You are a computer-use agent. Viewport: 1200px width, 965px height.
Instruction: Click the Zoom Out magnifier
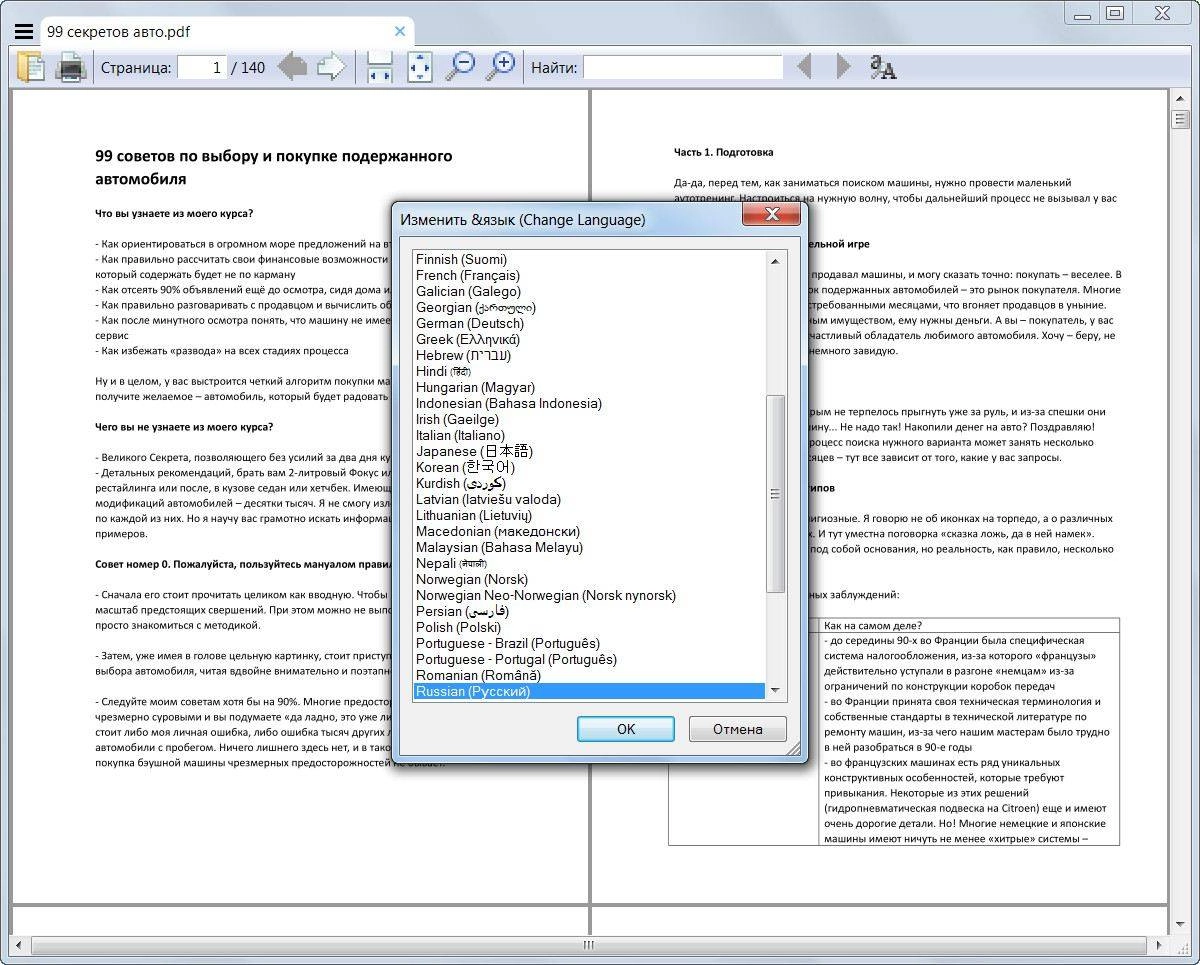click(x=460, y=67)
